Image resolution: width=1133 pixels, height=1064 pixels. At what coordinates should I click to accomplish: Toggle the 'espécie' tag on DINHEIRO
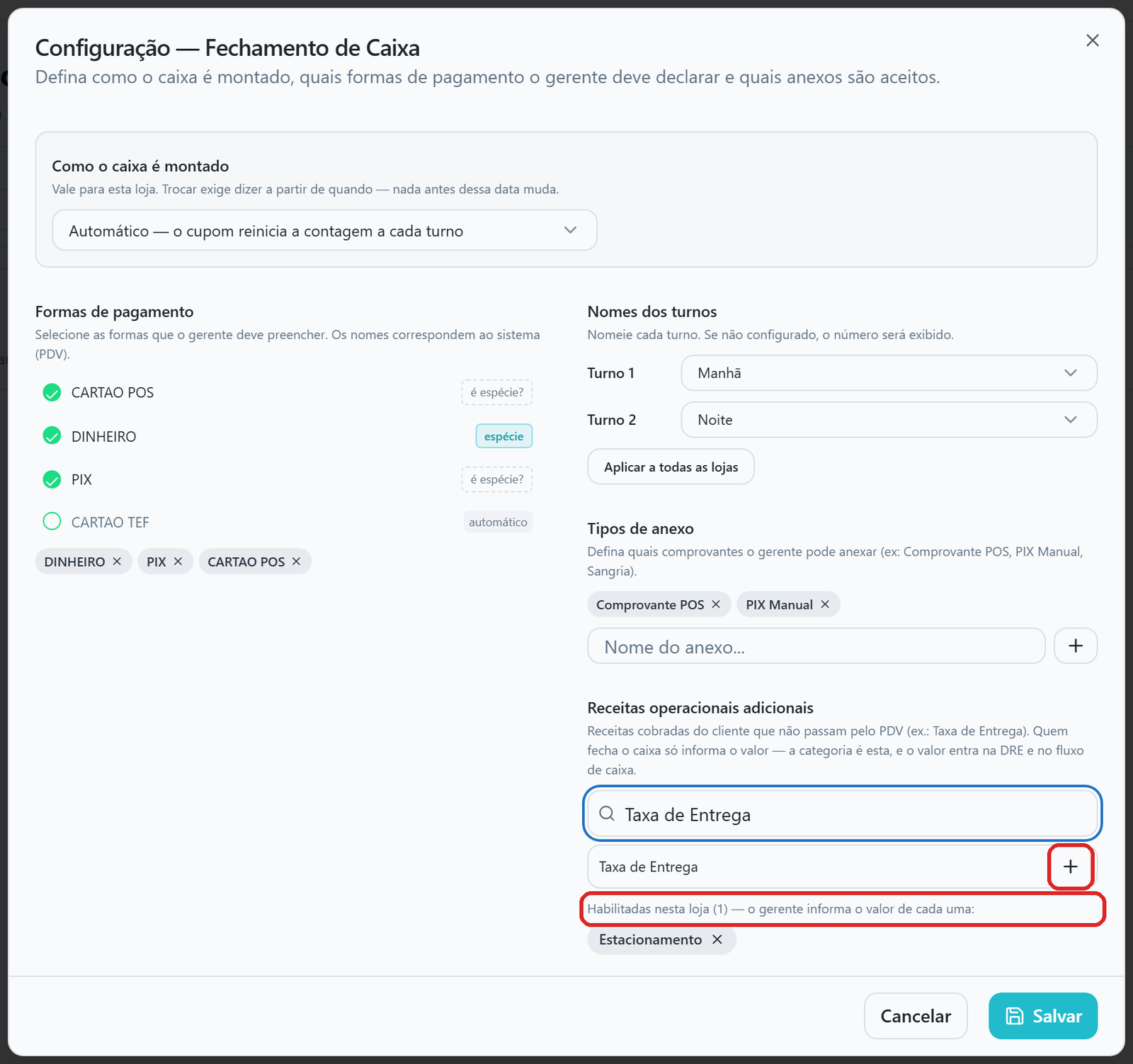point(504,436)
